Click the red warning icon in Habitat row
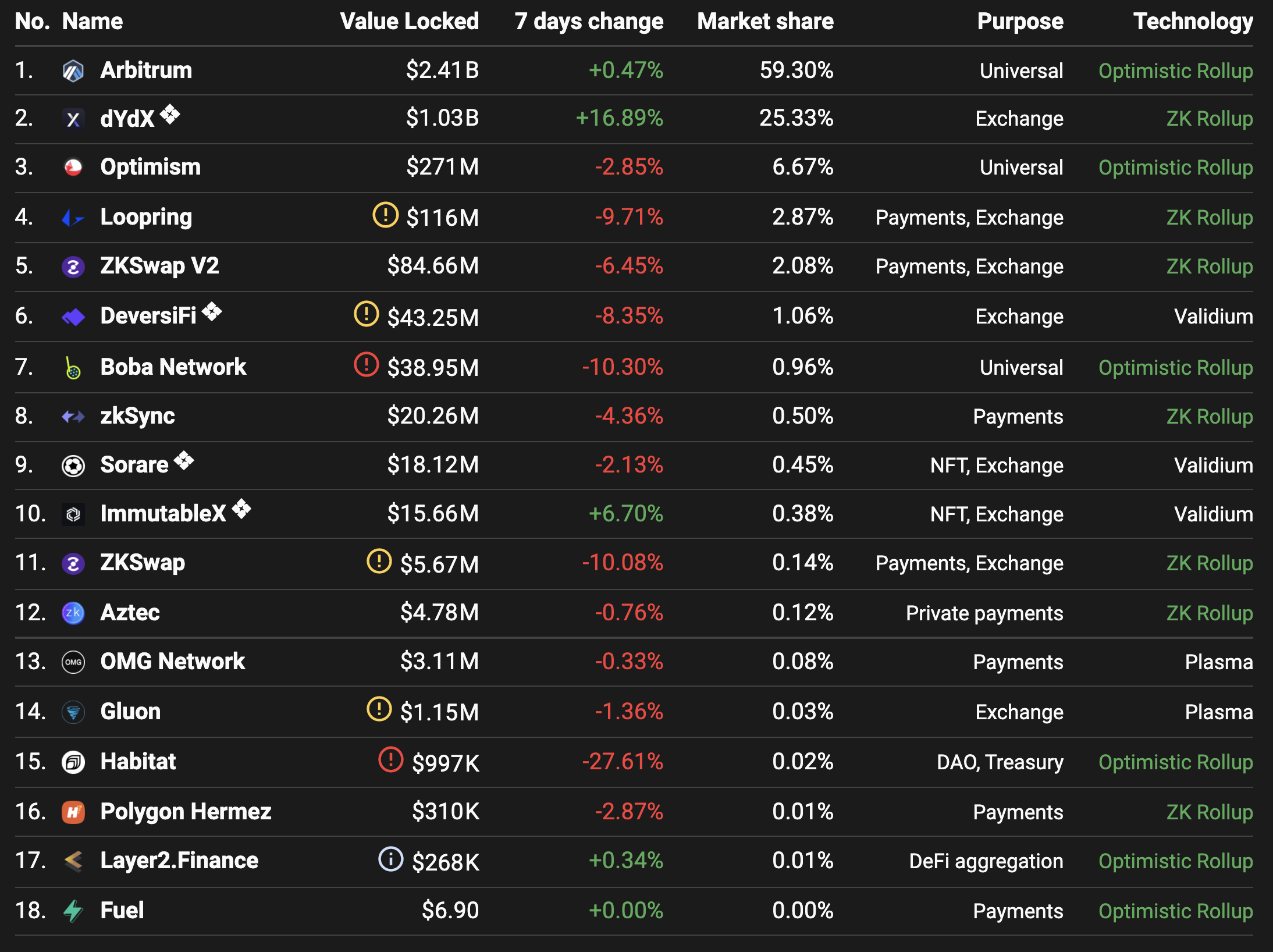 [390, 759]
